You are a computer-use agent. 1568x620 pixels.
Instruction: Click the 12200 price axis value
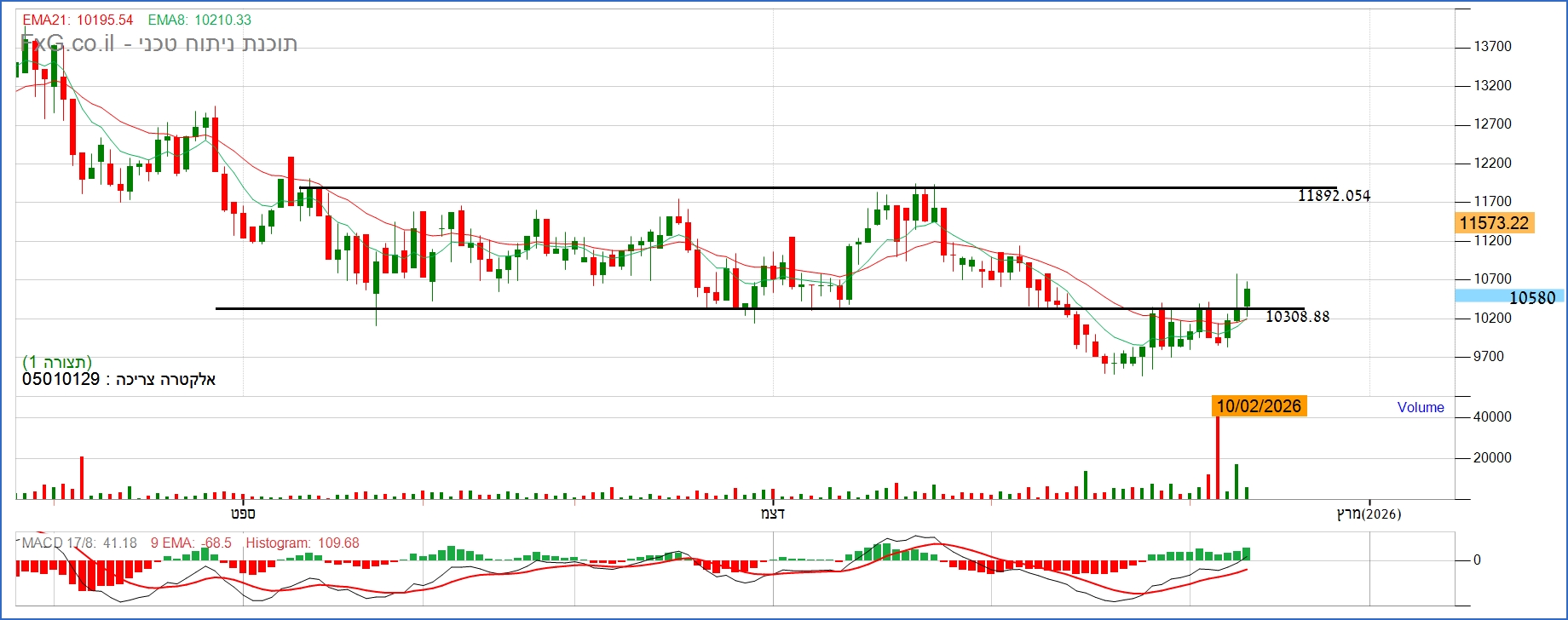[1493, 163]
